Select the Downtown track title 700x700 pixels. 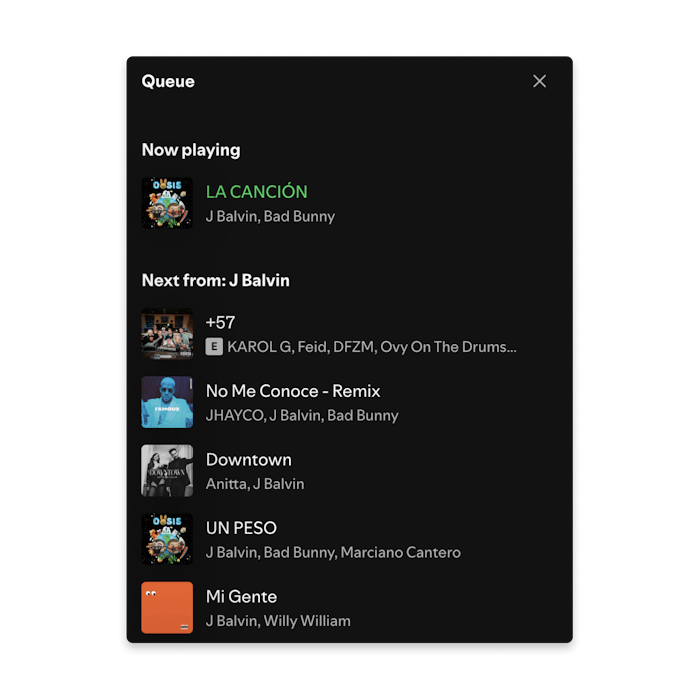pos(249,460)
